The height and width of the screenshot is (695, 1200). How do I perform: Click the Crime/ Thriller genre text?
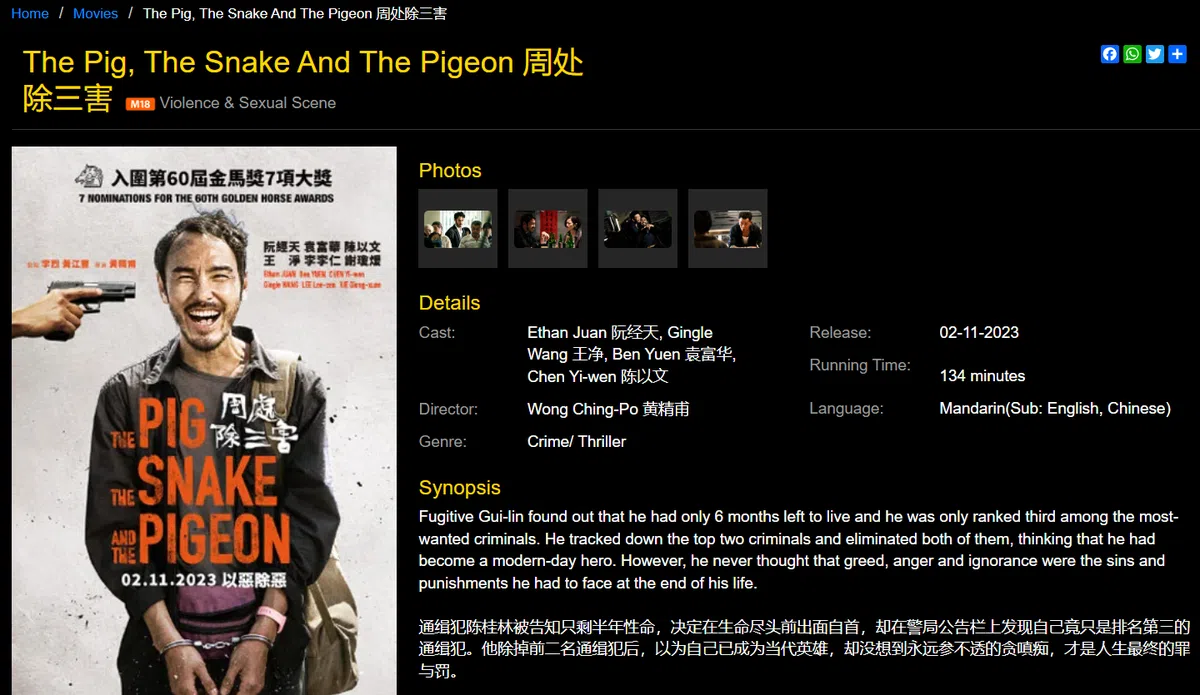click(577, 441)
